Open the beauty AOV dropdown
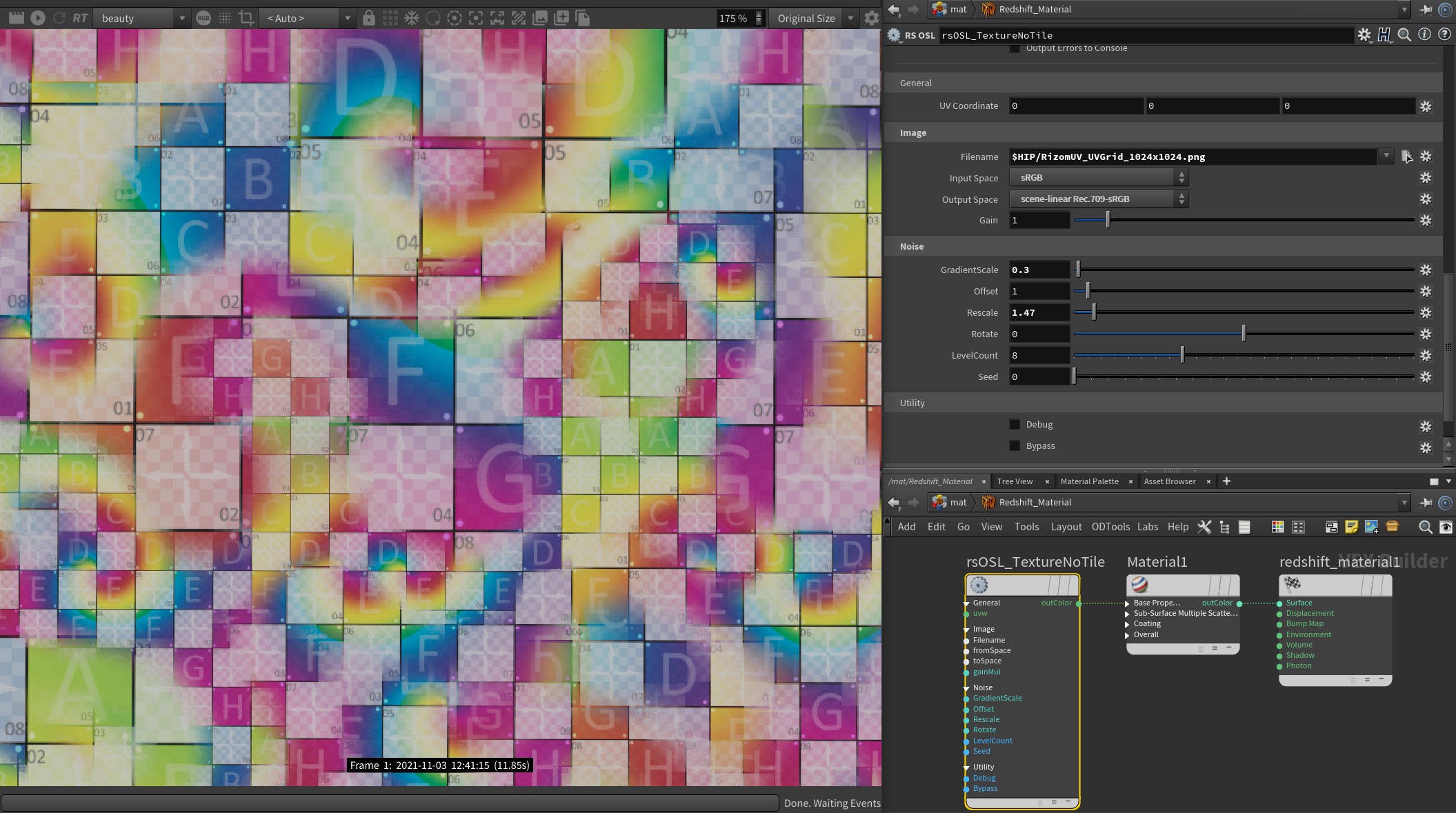The width and height of the screenshot is (1456, 813). coord(141,18)
